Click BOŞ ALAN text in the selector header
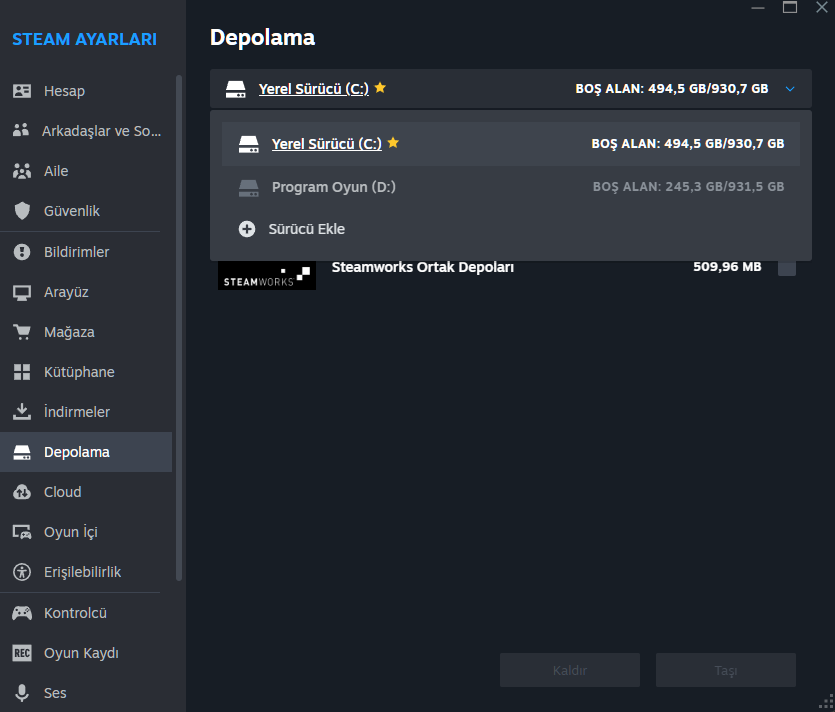835x712 pixels. [672, 89]
